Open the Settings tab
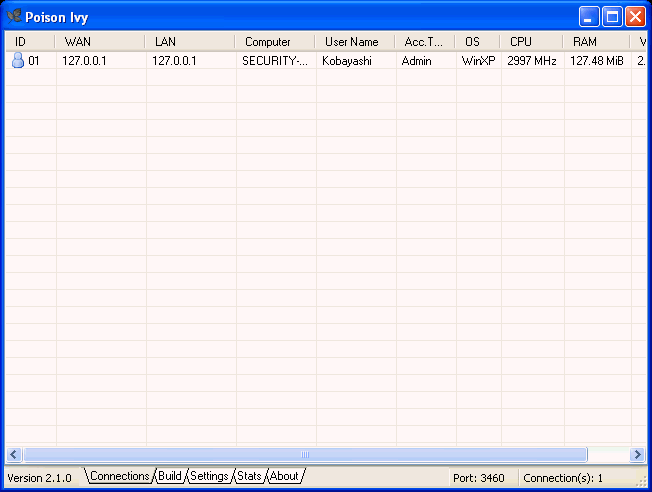The image size is (652, 492). (x=209, y=476)
